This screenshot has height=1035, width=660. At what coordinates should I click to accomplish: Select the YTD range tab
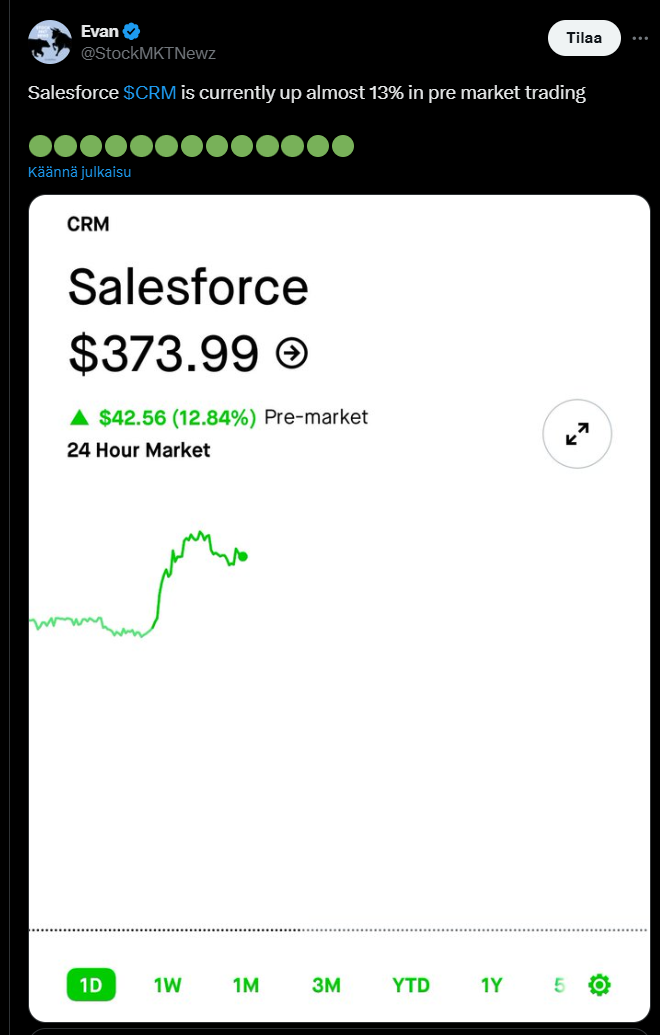[x=410, y=985]
